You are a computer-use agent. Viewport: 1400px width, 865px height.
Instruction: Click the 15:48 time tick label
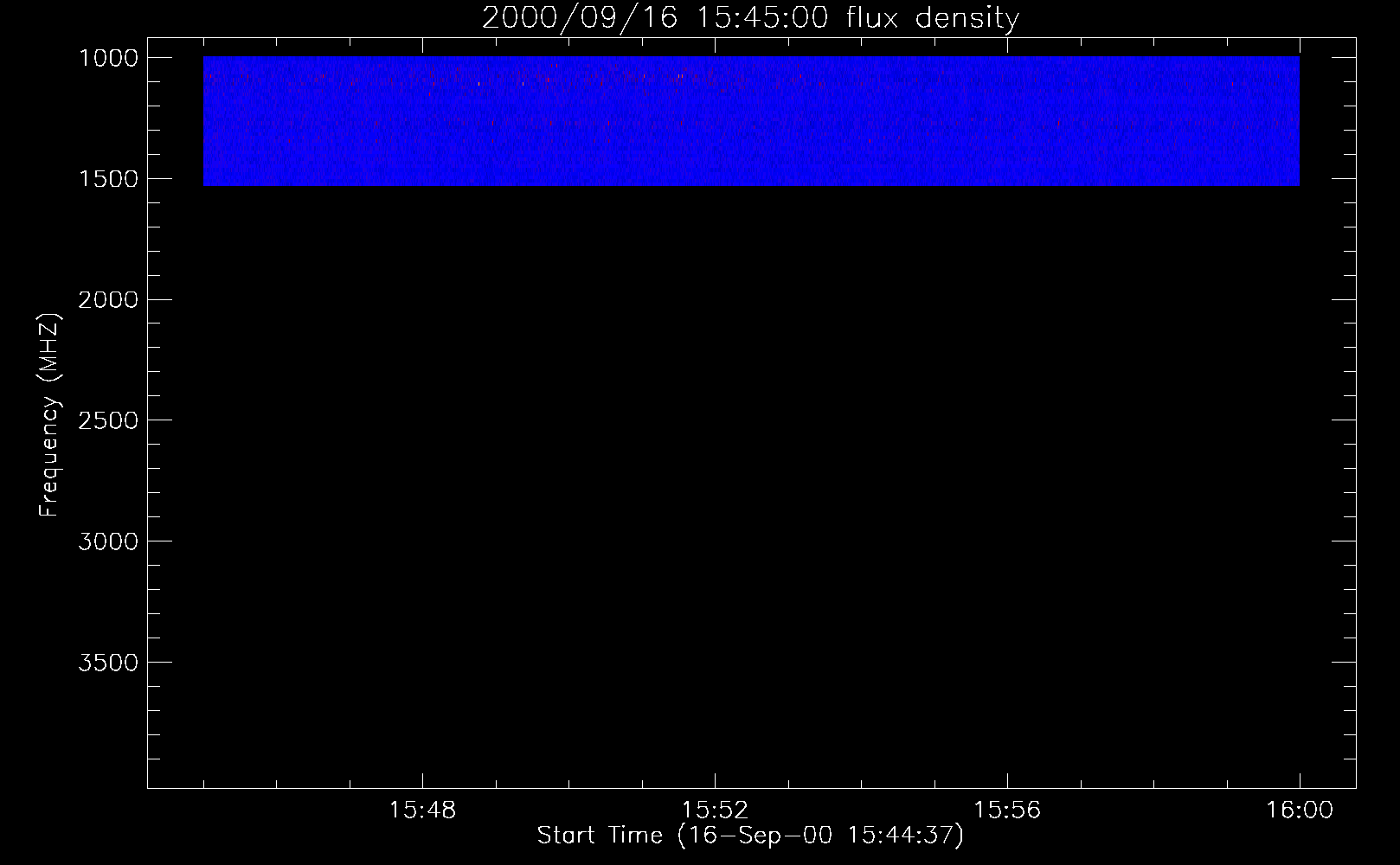pos(422,811)
